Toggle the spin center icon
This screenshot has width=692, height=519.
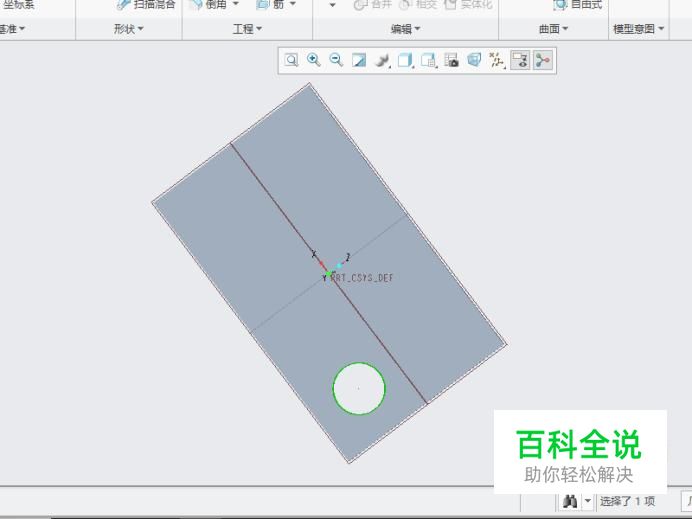[x=542, y=60]
